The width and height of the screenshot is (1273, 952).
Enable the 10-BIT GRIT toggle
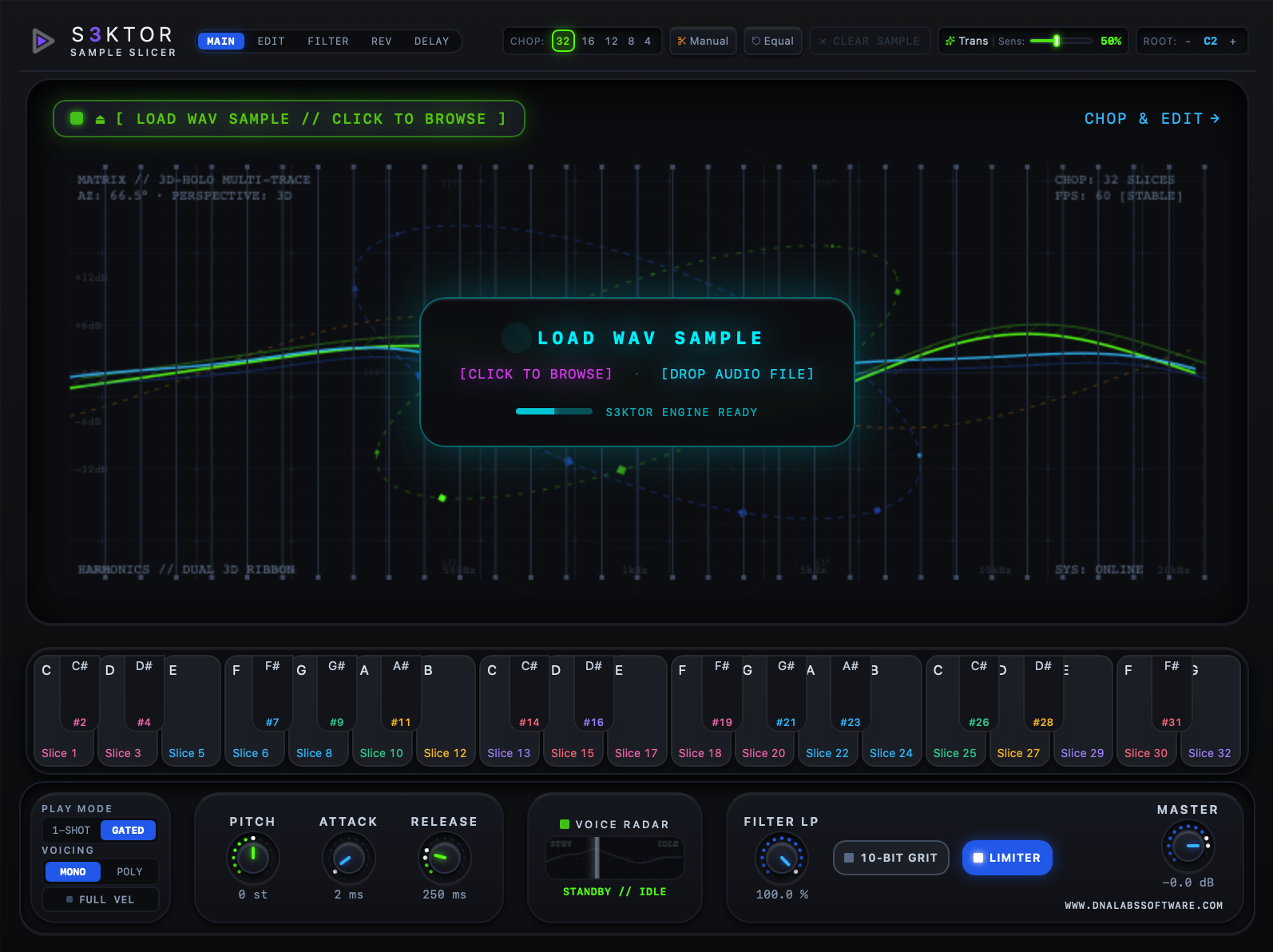tap(891, 858)
